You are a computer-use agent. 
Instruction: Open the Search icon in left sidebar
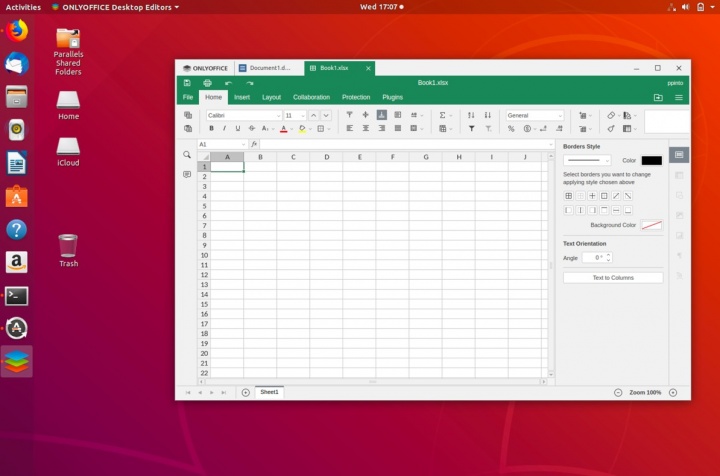click(187, 155)
